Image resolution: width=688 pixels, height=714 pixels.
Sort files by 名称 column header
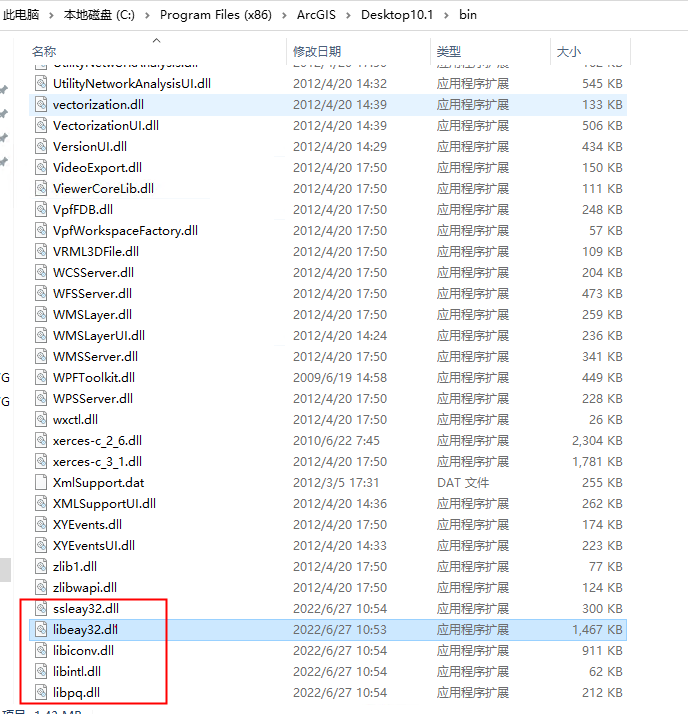(x=44, y=51)
